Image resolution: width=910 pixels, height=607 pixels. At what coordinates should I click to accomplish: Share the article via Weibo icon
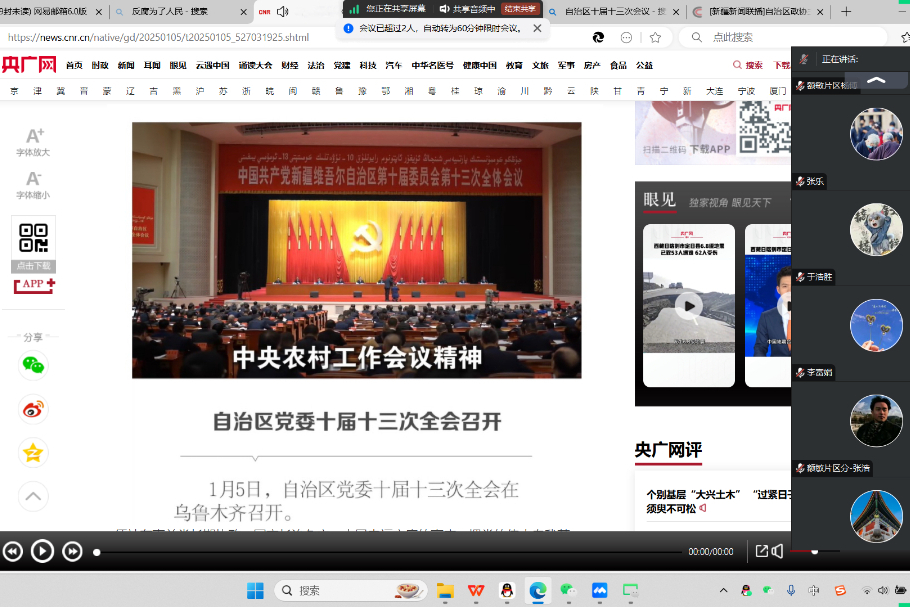pos(33,409)
